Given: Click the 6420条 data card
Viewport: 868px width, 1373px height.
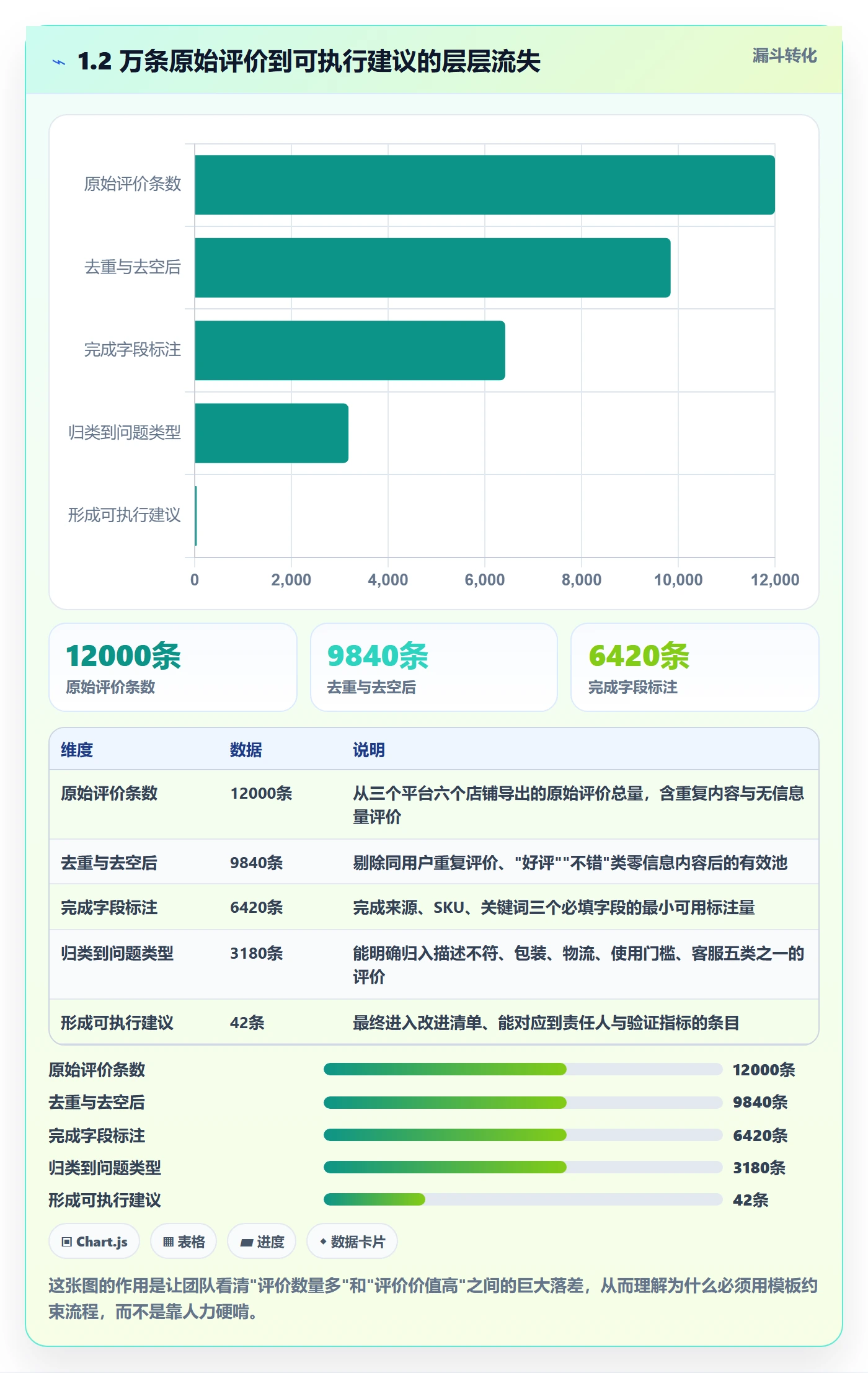Looking at the screenshot, I should (x=695, y=667).
